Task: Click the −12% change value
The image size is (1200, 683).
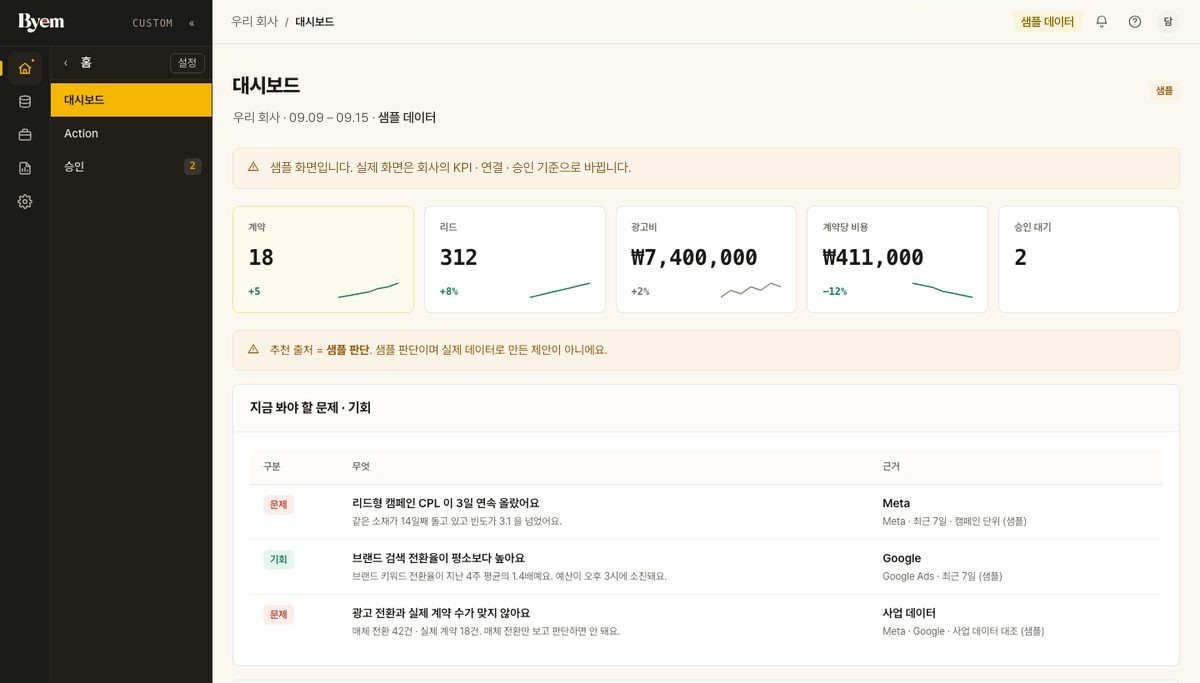Action: pos(835,291)
